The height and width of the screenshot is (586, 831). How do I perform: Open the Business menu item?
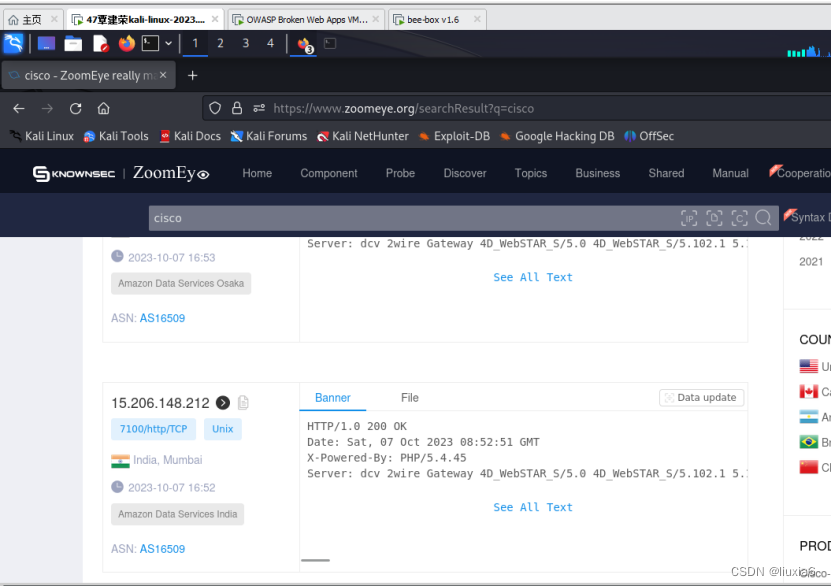[x=597, y=173]
